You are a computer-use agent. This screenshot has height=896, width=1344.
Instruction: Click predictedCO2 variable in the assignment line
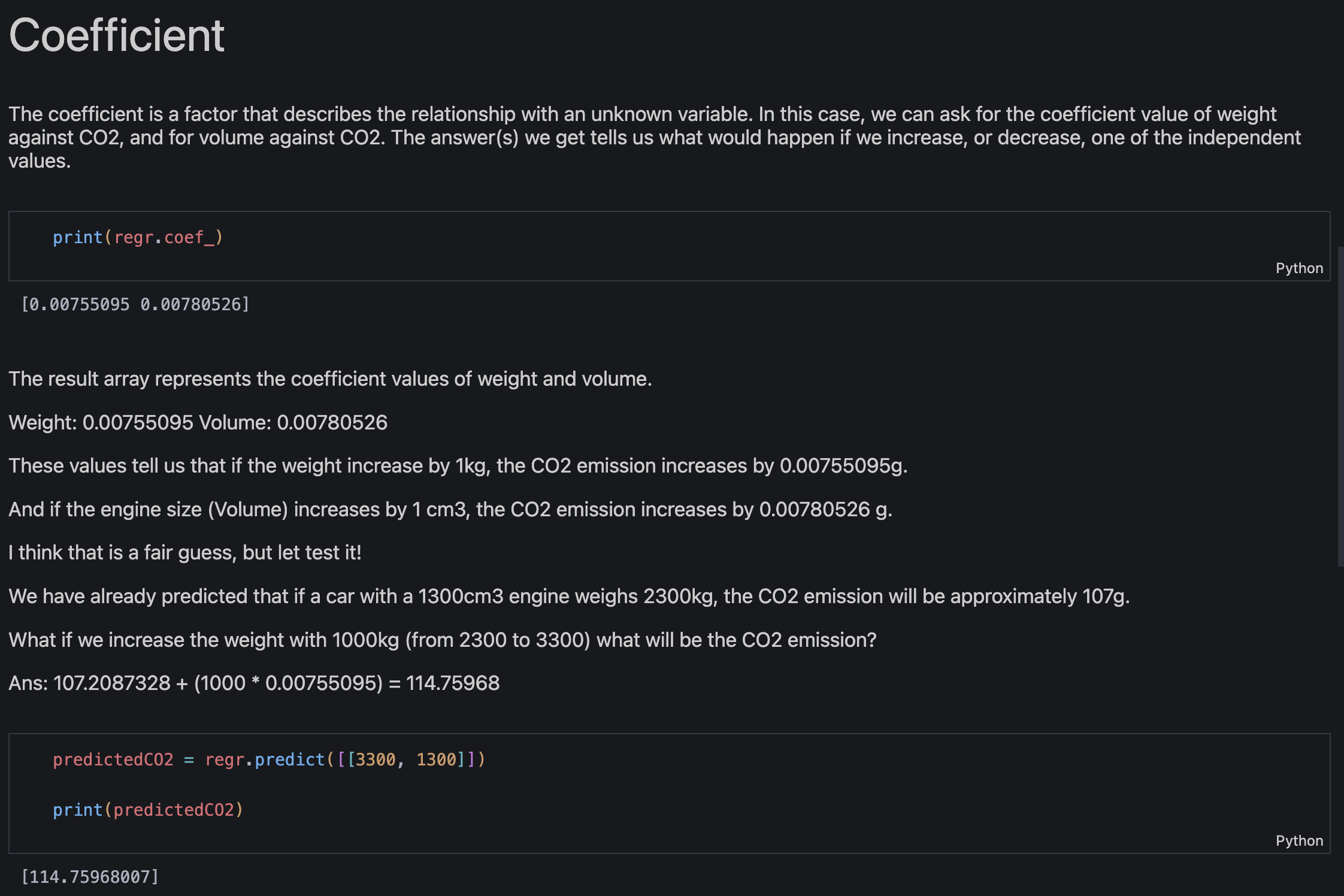113,759
